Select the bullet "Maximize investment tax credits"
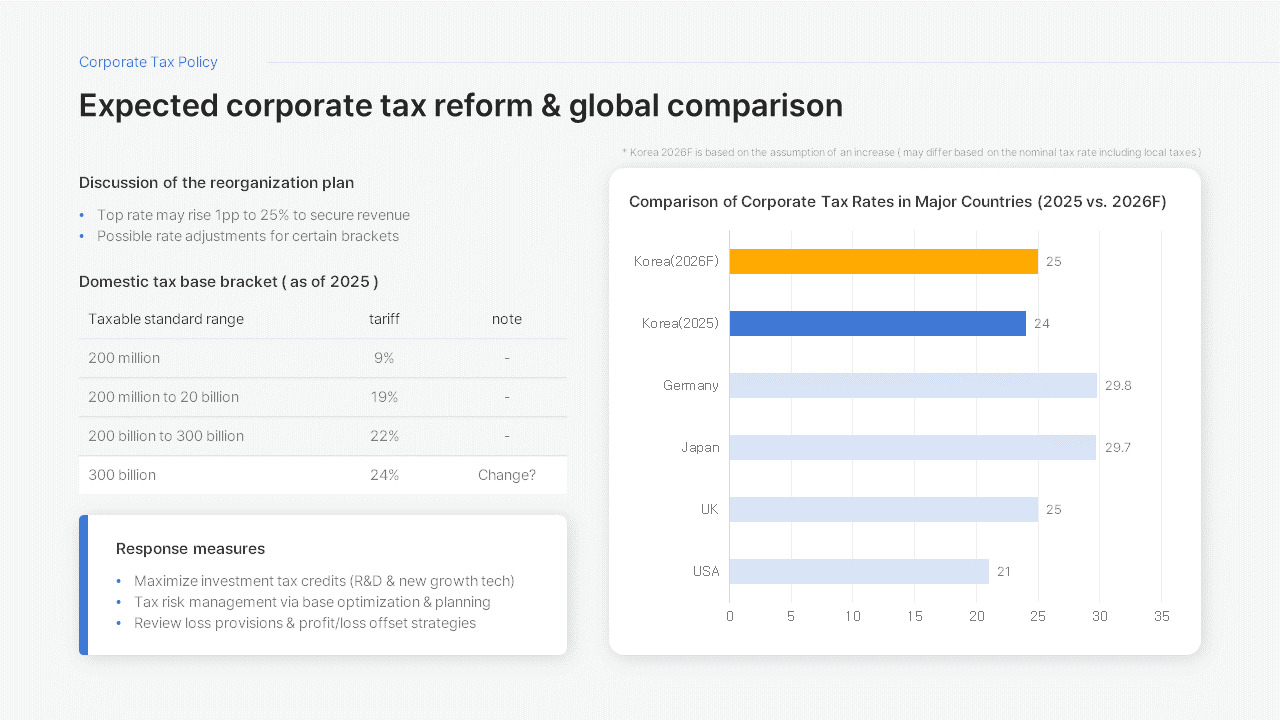Image resolution: width=1280 pixels, height=720 pixels. point(324,581)
